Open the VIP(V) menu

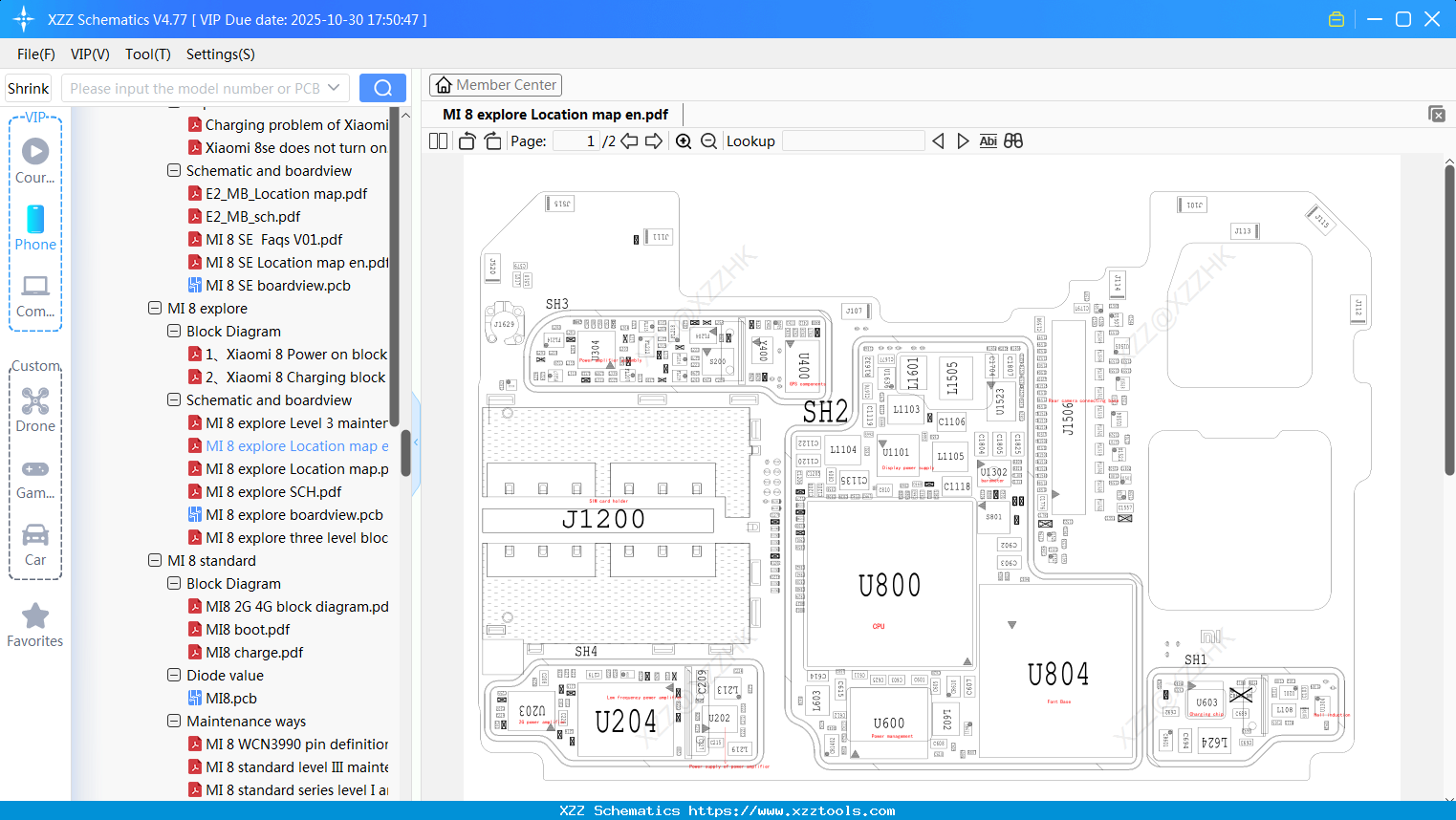click(x=89, y=54)
